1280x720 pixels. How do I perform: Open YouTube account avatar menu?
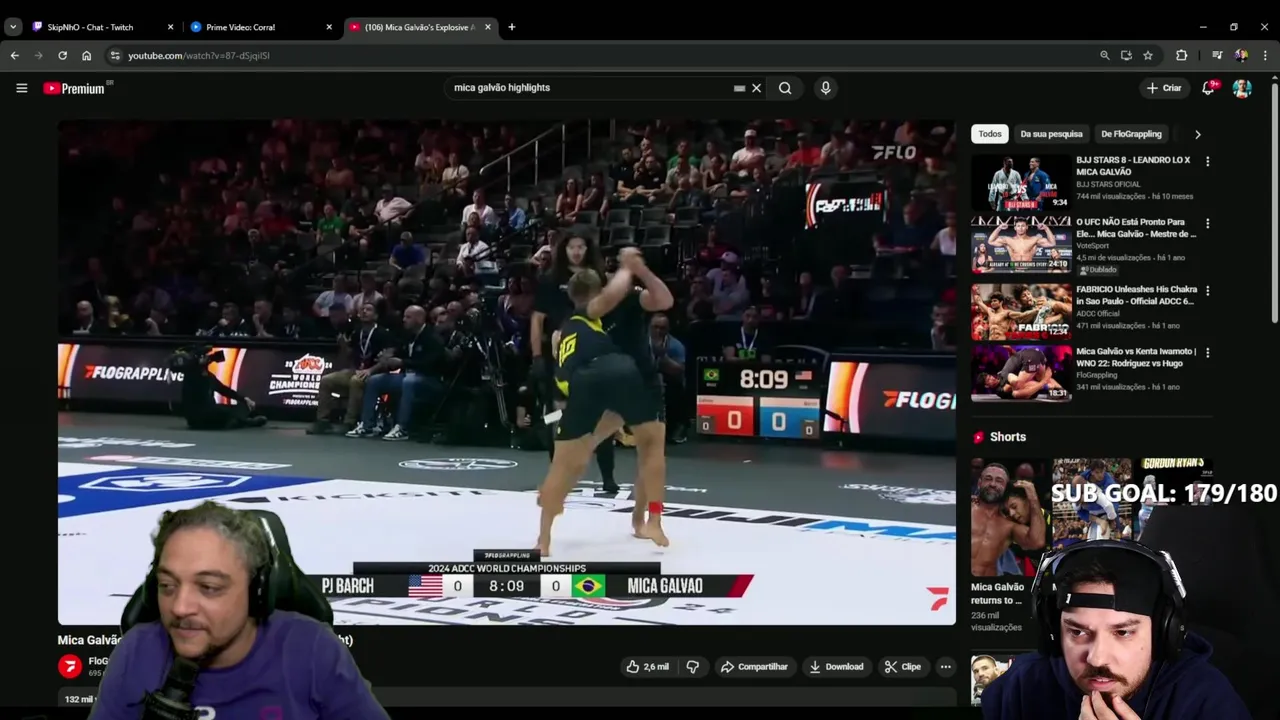[1242, 88]
